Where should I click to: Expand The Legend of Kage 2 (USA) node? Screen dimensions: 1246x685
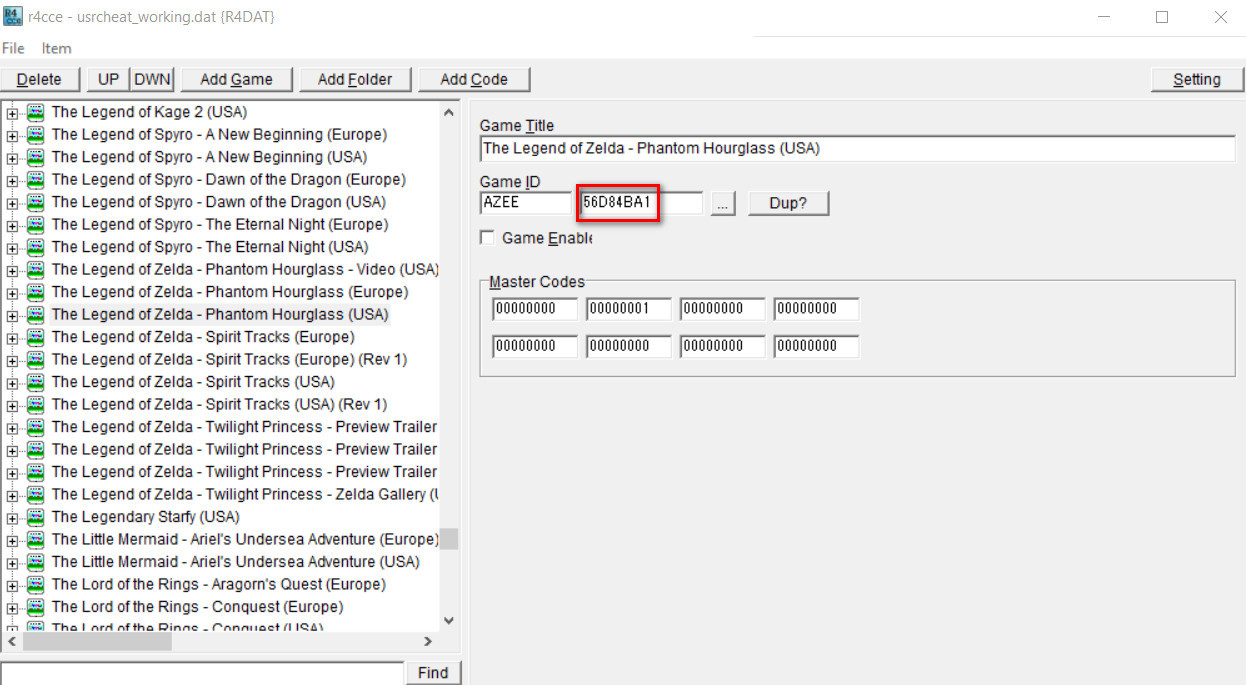coord(12,112)
